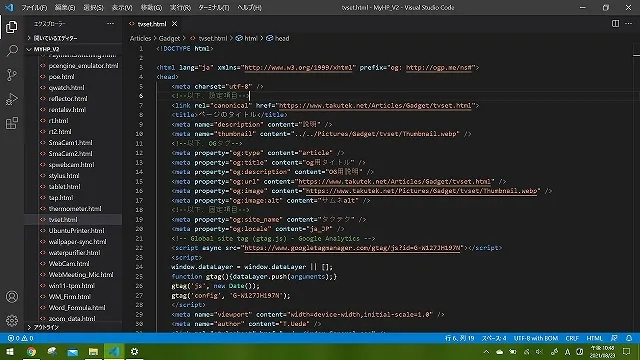Open the canonical link URL on line 7
Image resolution: width=640 pixels, height=360 pixels.
pos(375,105)
